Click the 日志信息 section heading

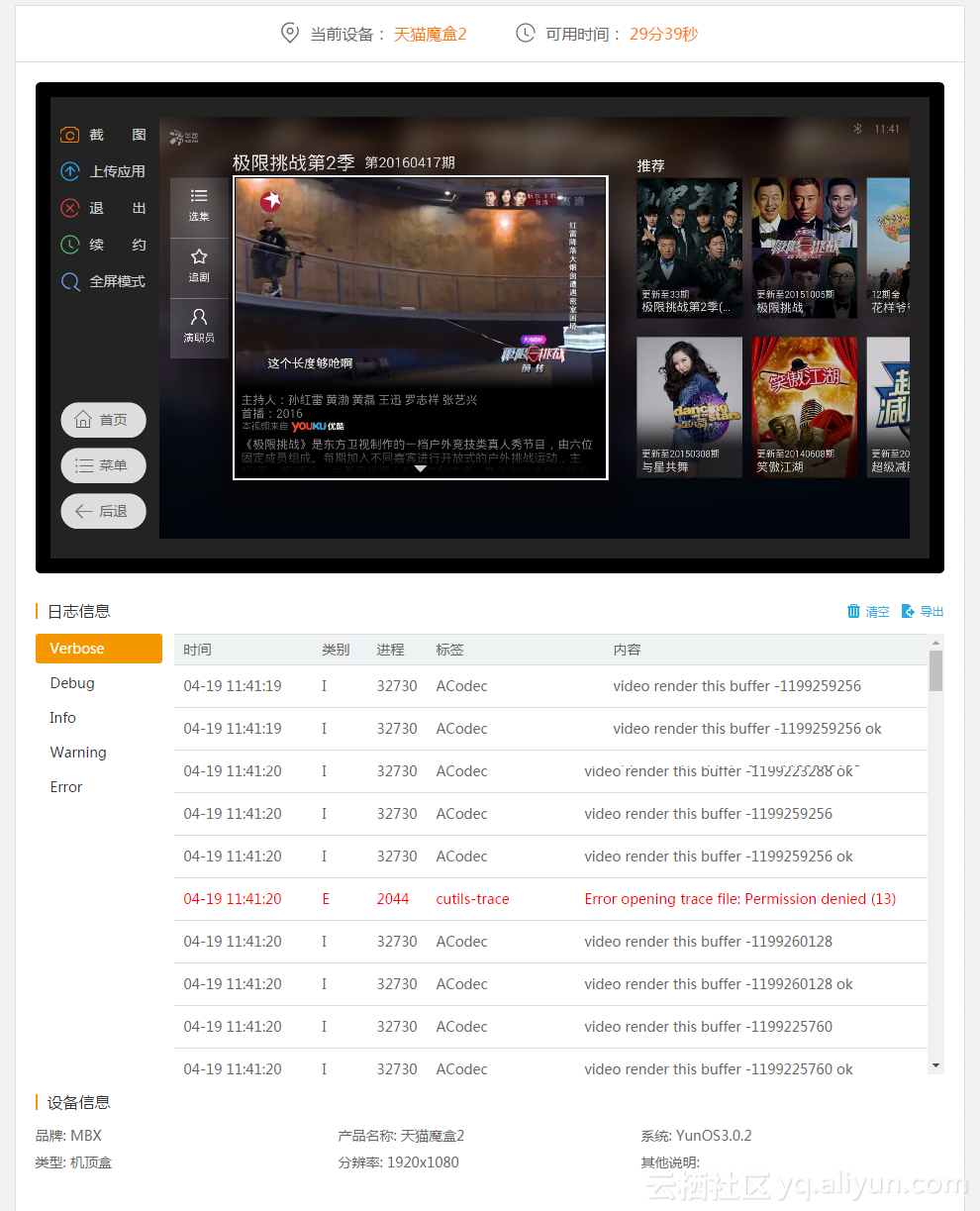point(79,611)
